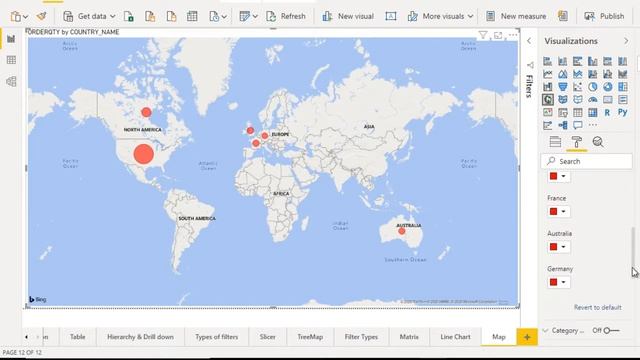This screenshot has width=640, height=360.
Task: Select the Funnel visualization
Action: 562,87
